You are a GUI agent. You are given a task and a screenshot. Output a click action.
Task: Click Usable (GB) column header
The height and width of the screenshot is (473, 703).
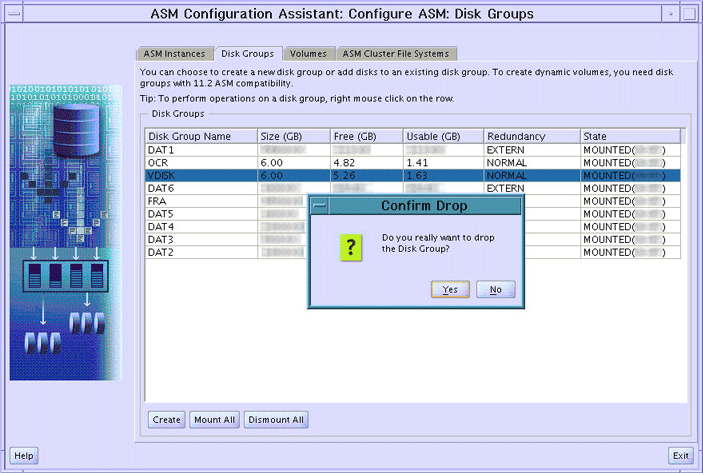point(443,136)
